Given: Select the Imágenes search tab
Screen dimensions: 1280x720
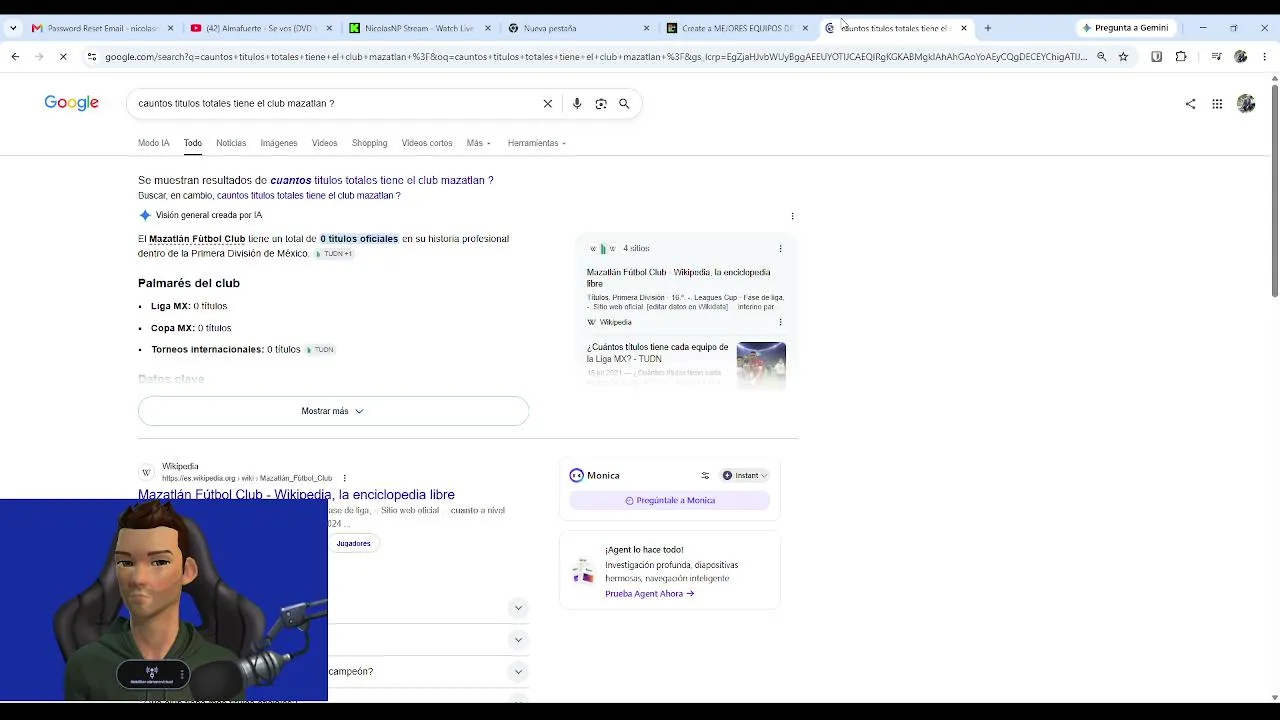Looking at the screenshot, I should pyautogui.click(x=279, y=143).
